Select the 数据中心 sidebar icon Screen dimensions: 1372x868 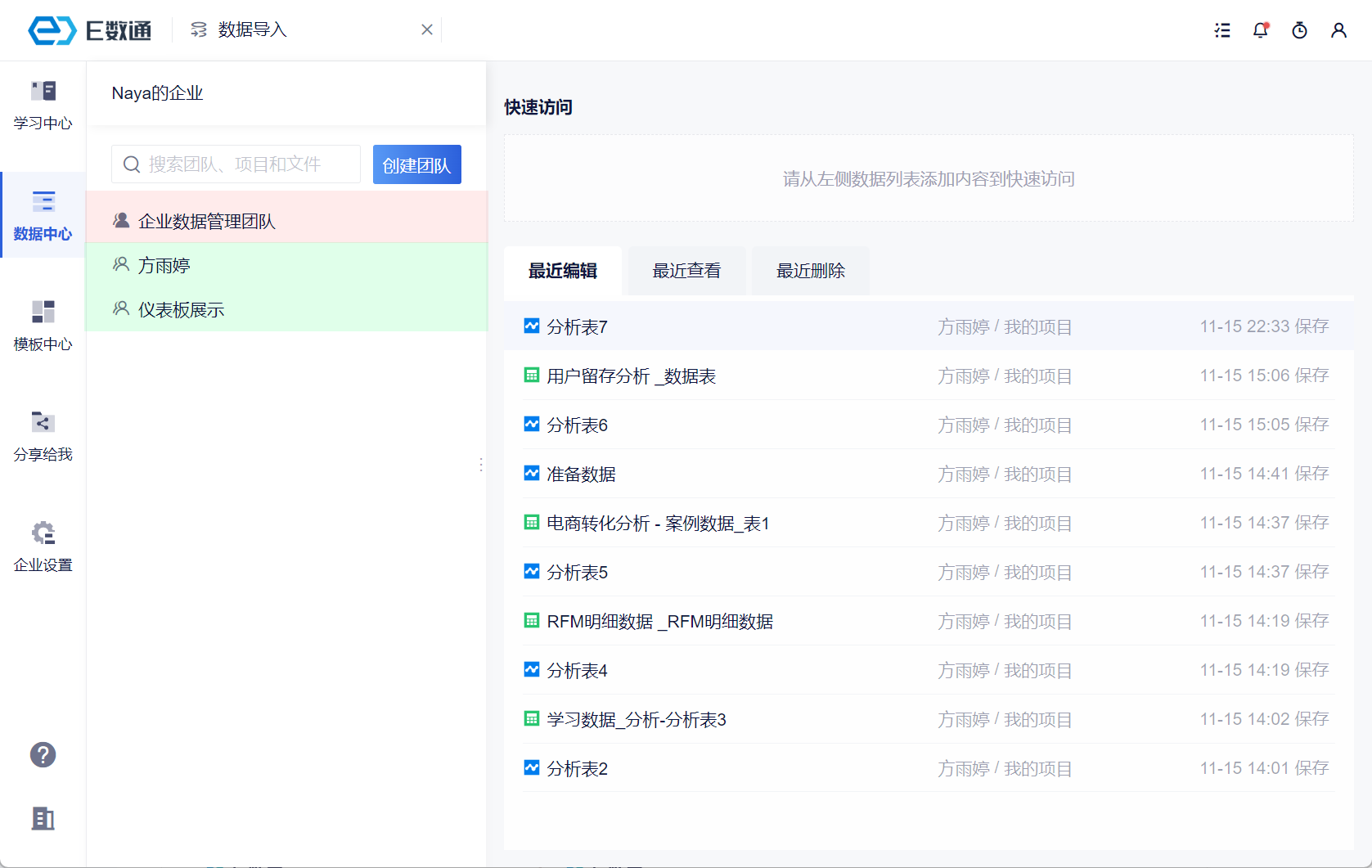coord(43,200)
